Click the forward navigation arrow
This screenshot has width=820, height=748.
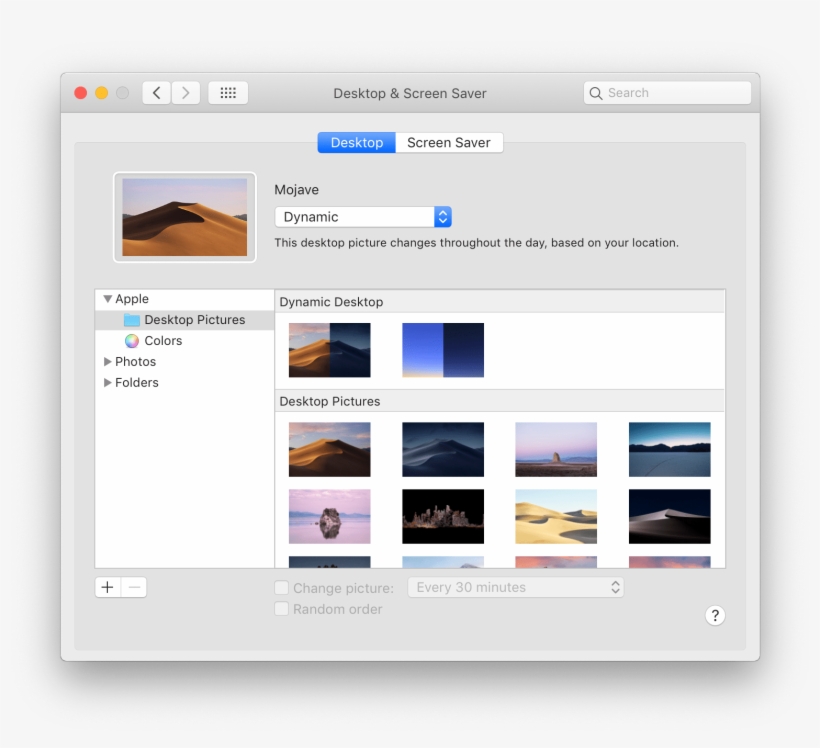[186, 92]
